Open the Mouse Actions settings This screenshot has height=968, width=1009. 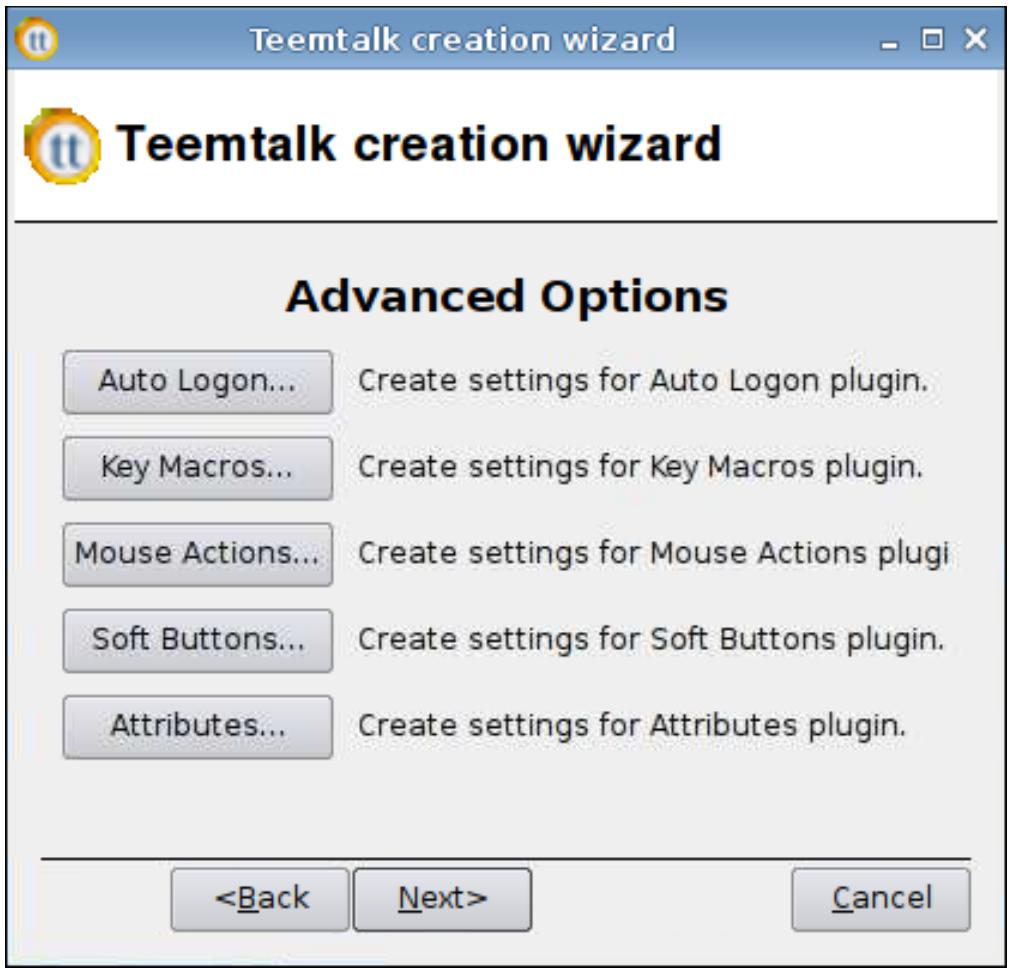coord(198,554)
